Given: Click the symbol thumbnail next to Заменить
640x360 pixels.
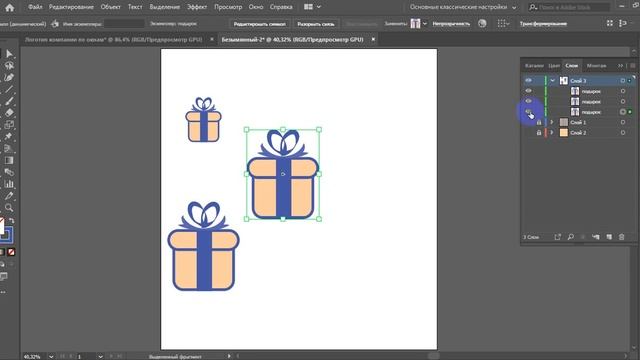Looking at the screenshot, I should 415,24.
